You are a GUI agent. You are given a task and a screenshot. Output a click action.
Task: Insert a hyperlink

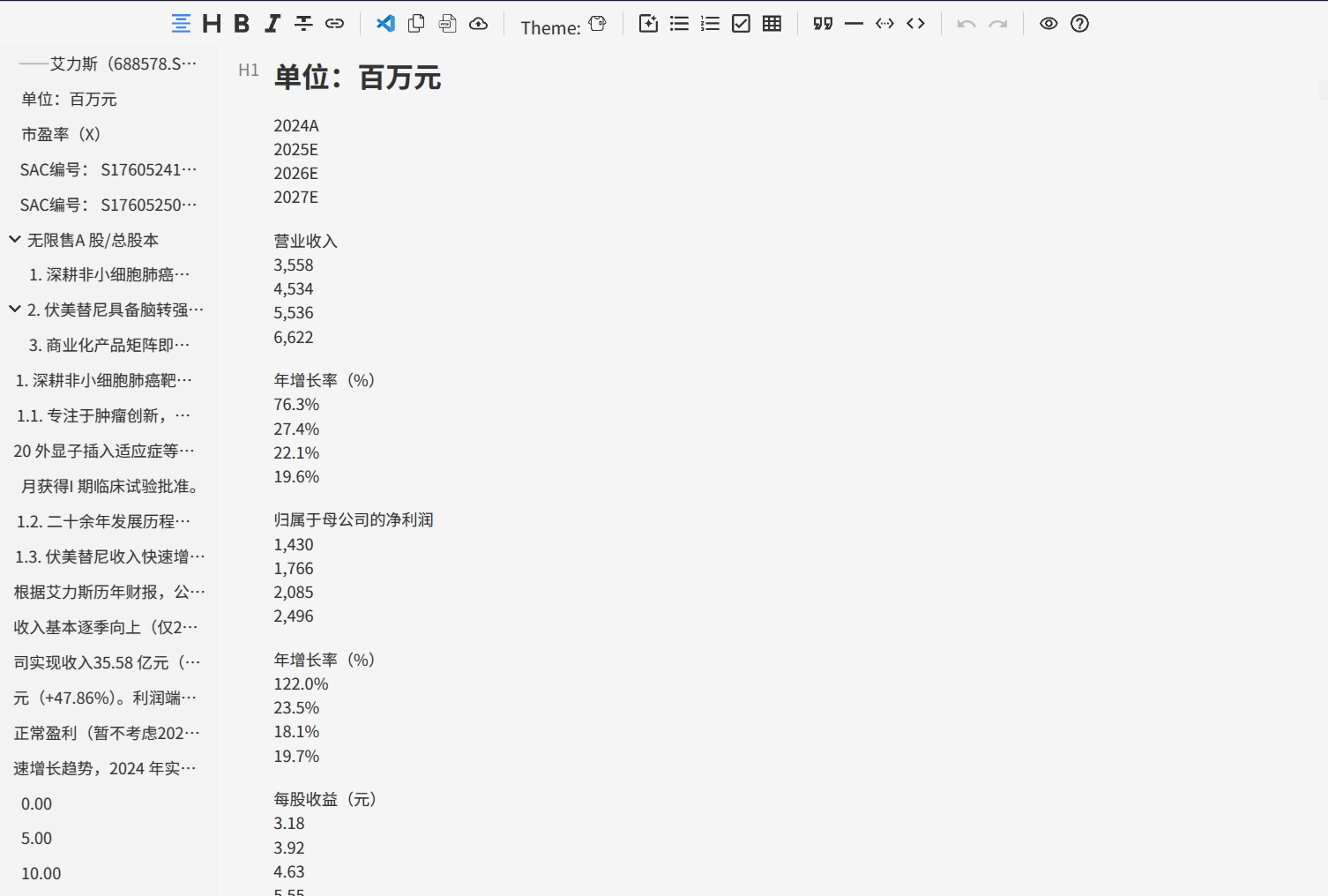click(x=334, y=24)
